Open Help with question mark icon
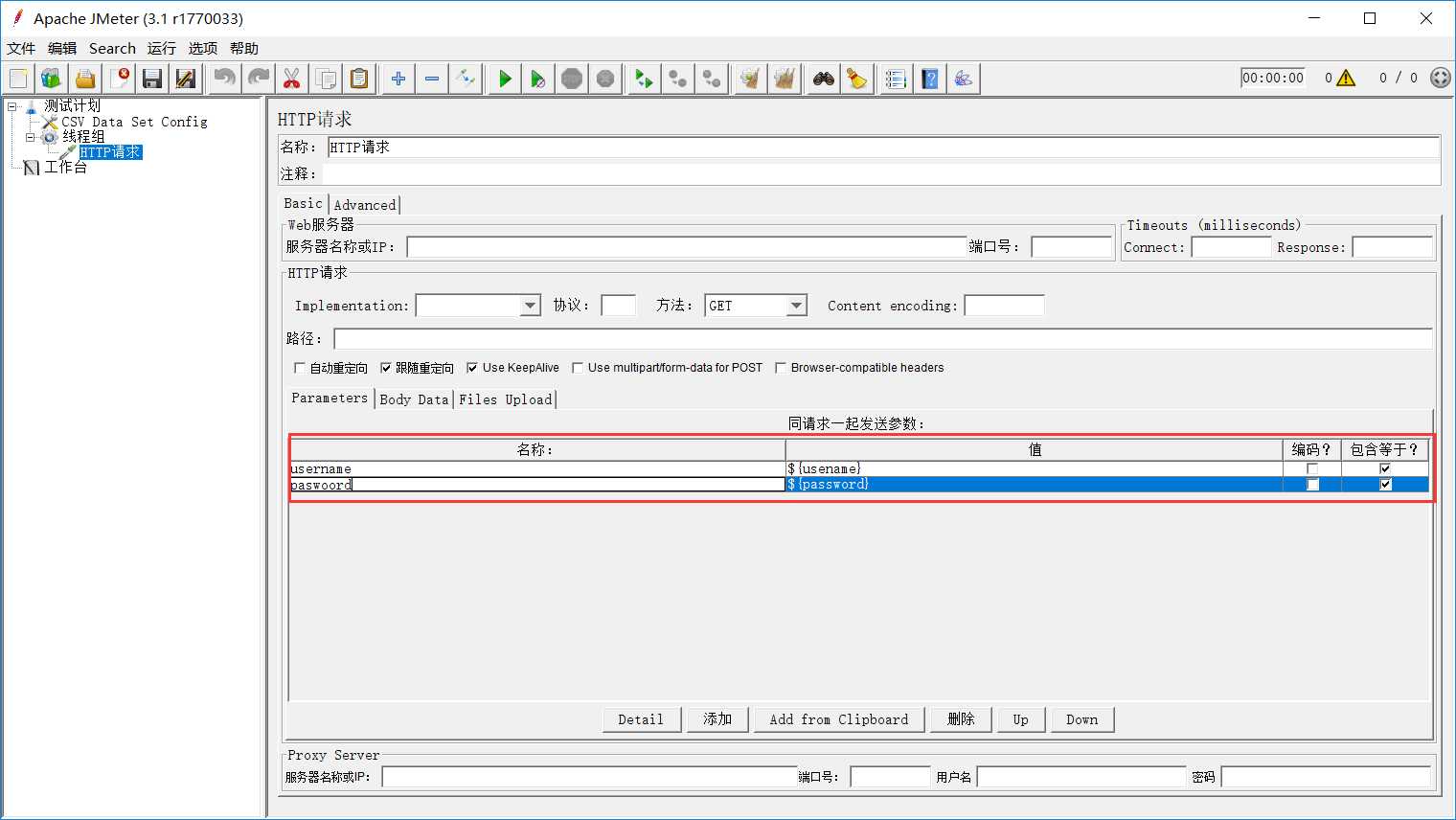The width and height of the screenshot is (1456, 820). [x=930, y=79]
